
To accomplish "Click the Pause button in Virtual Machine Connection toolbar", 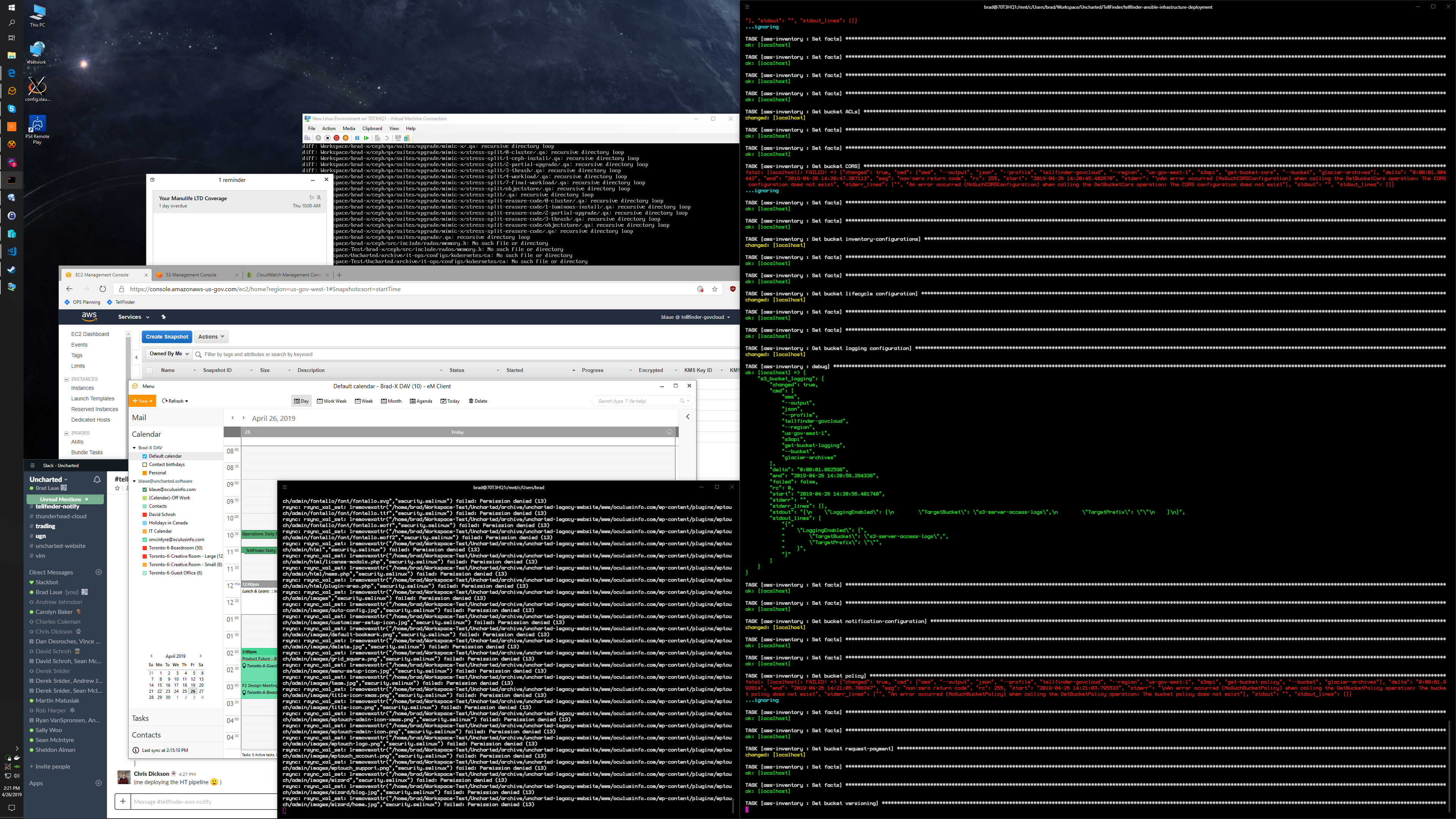I will [x=357, y=138].
